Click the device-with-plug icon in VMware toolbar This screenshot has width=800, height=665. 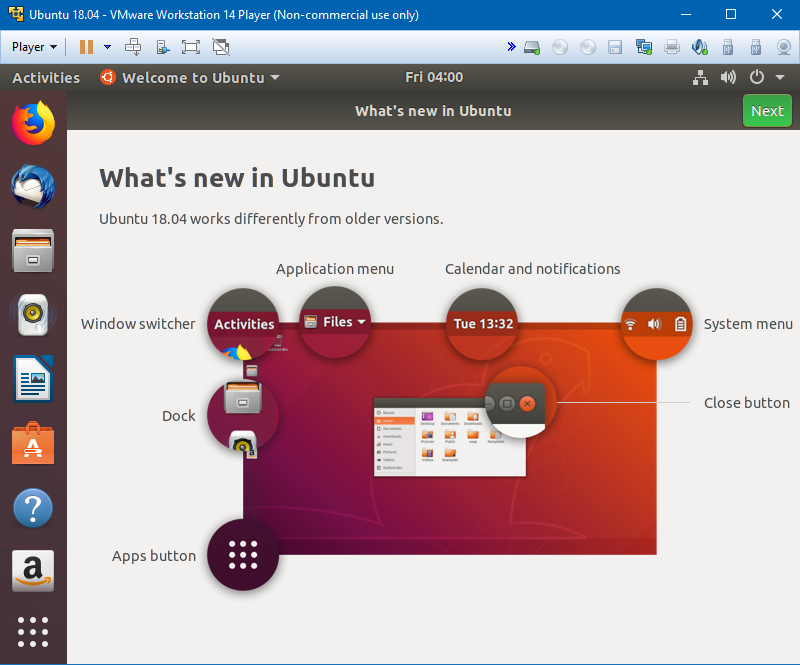click(x=163, y=47)
